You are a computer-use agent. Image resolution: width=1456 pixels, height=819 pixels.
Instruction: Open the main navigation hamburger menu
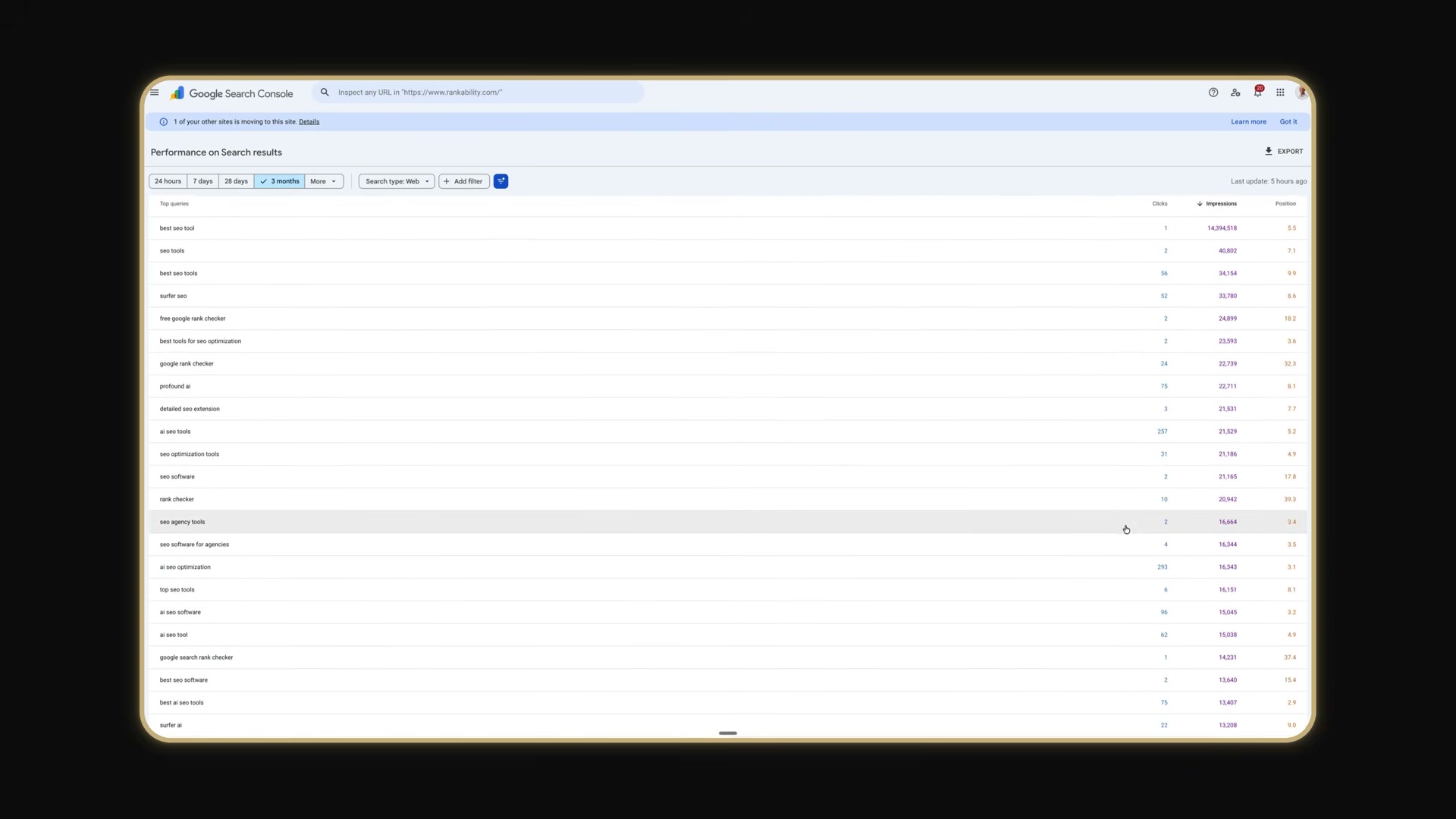pos(155,92)
